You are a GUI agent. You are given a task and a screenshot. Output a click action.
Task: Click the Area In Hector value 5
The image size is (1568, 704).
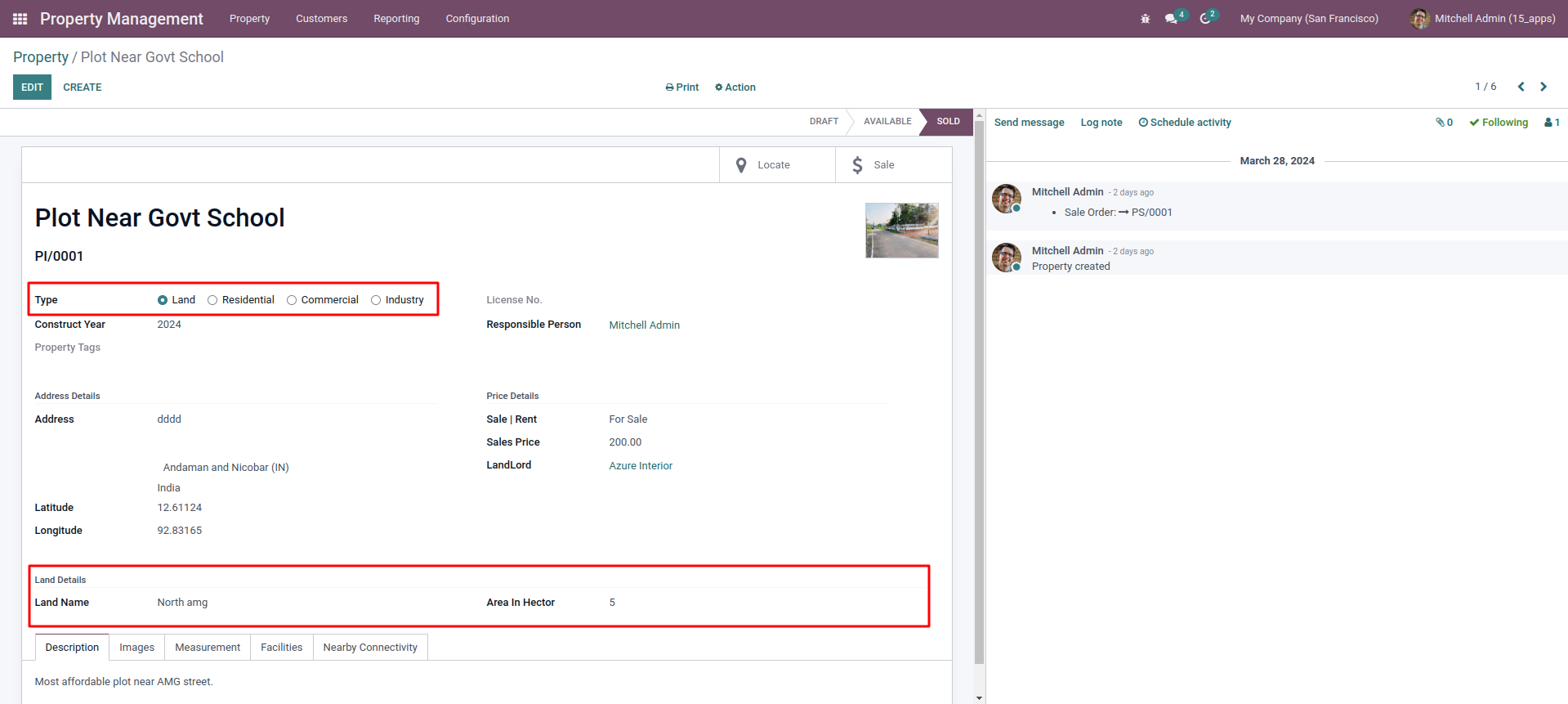(612, 603)
